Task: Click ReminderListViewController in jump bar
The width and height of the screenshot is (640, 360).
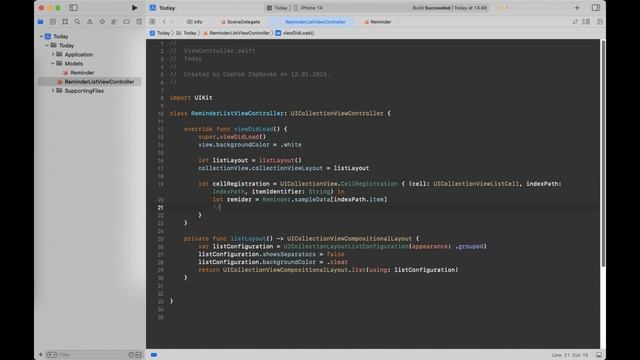Action: [236, 33]
